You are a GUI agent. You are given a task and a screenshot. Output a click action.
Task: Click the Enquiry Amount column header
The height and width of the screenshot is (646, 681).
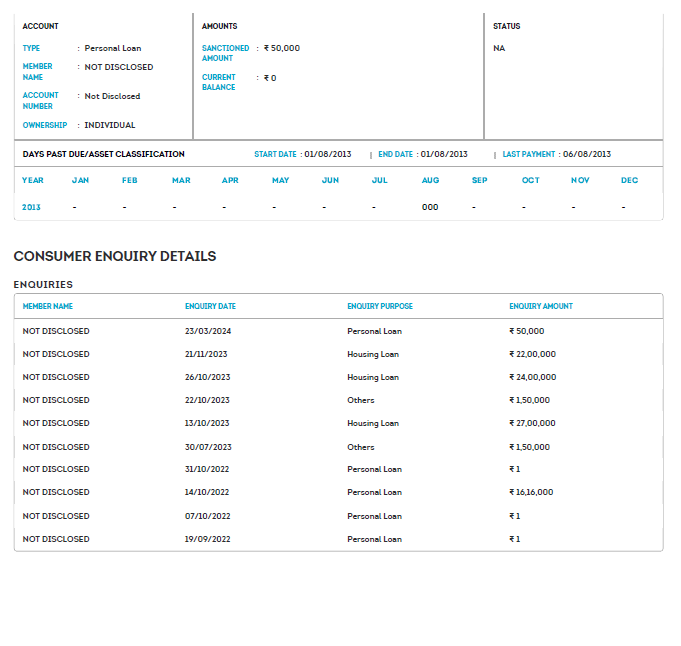(x=541, y=306)
